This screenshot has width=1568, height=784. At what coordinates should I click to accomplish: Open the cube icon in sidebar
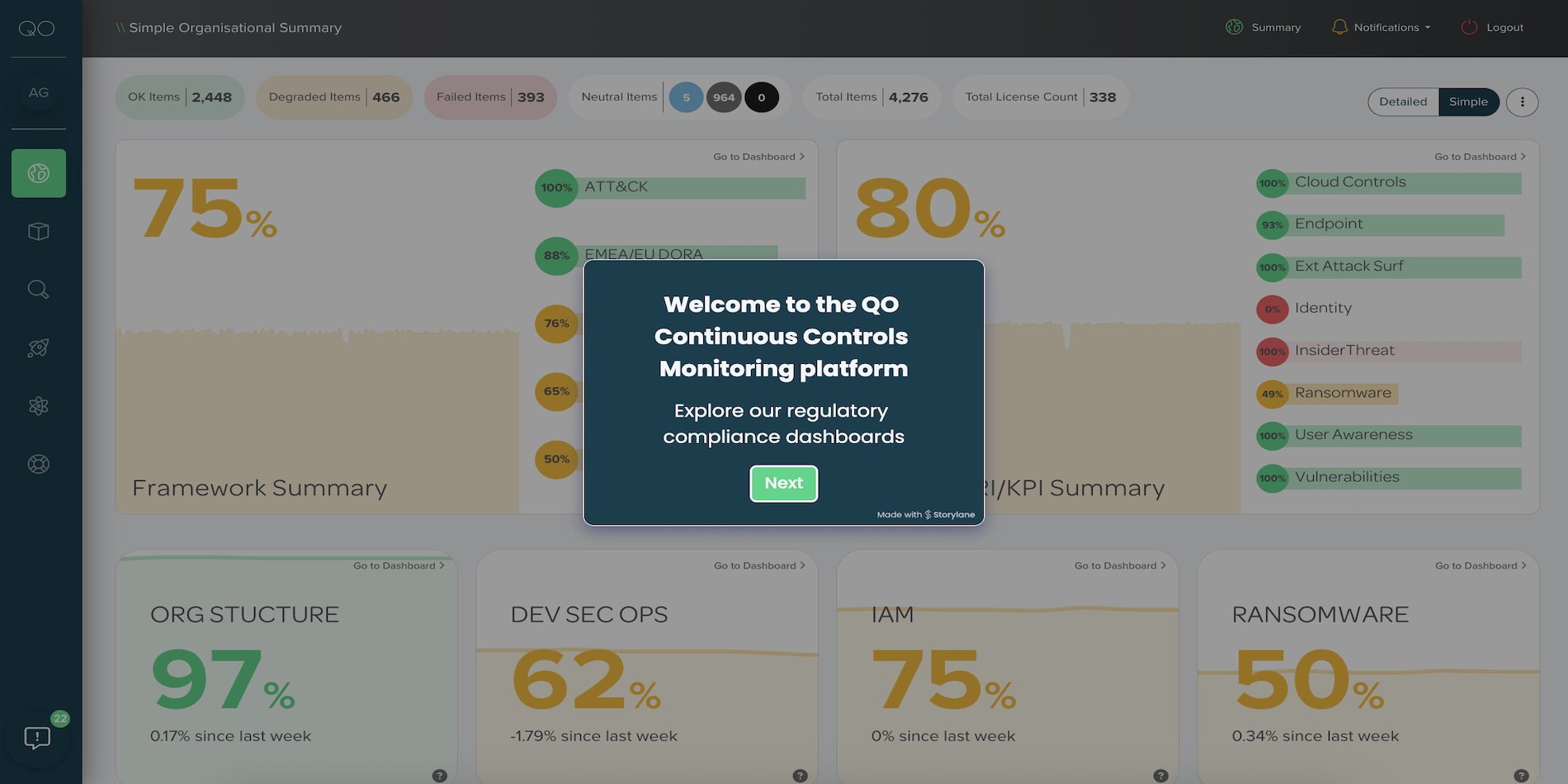[x=39, y=232]
